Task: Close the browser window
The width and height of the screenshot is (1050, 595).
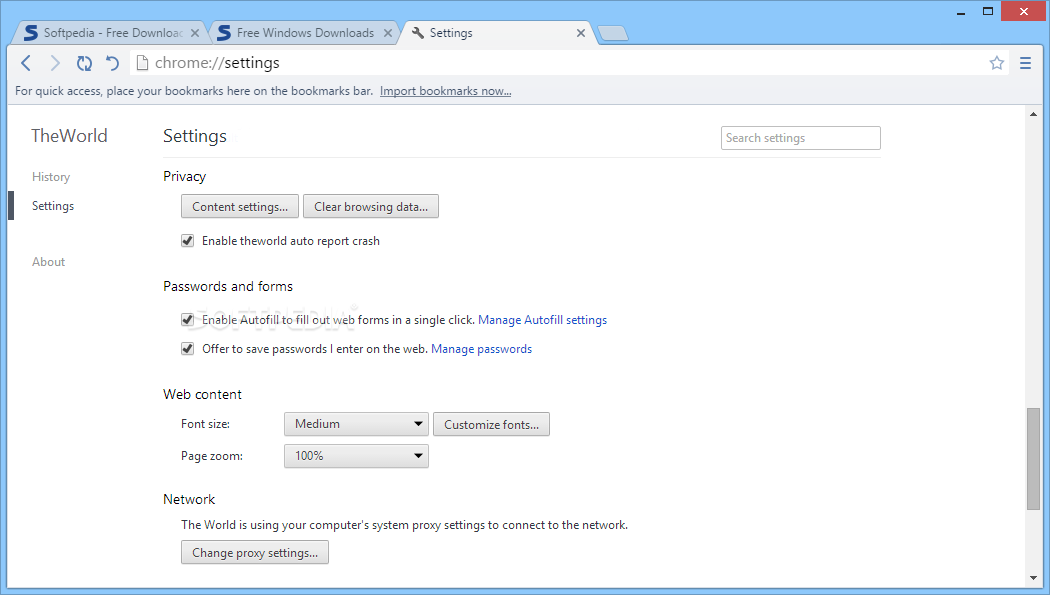Action: click(x=1023, y=11)
